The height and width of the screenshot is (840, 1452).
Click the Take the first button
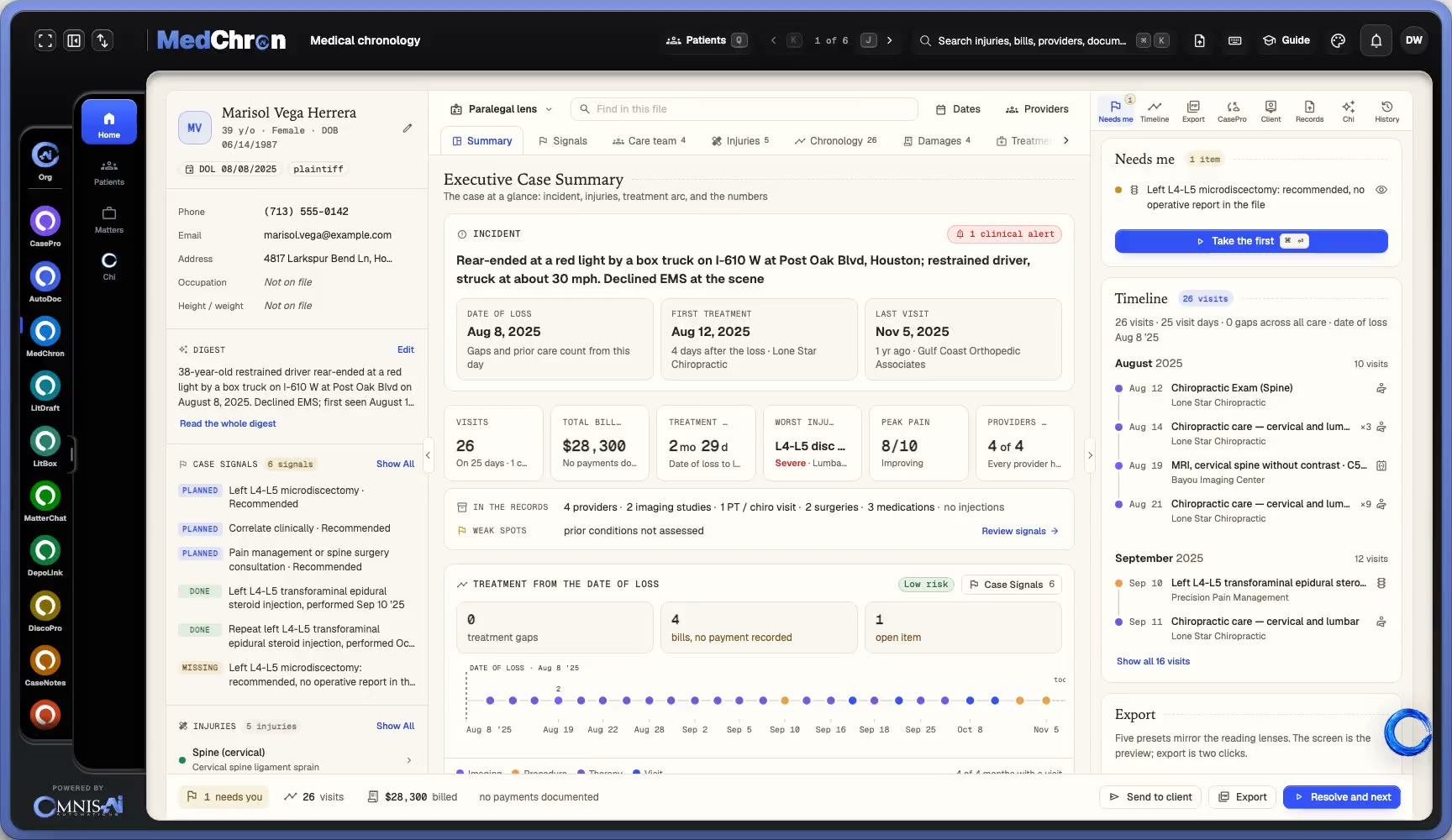pos(1251,241)
